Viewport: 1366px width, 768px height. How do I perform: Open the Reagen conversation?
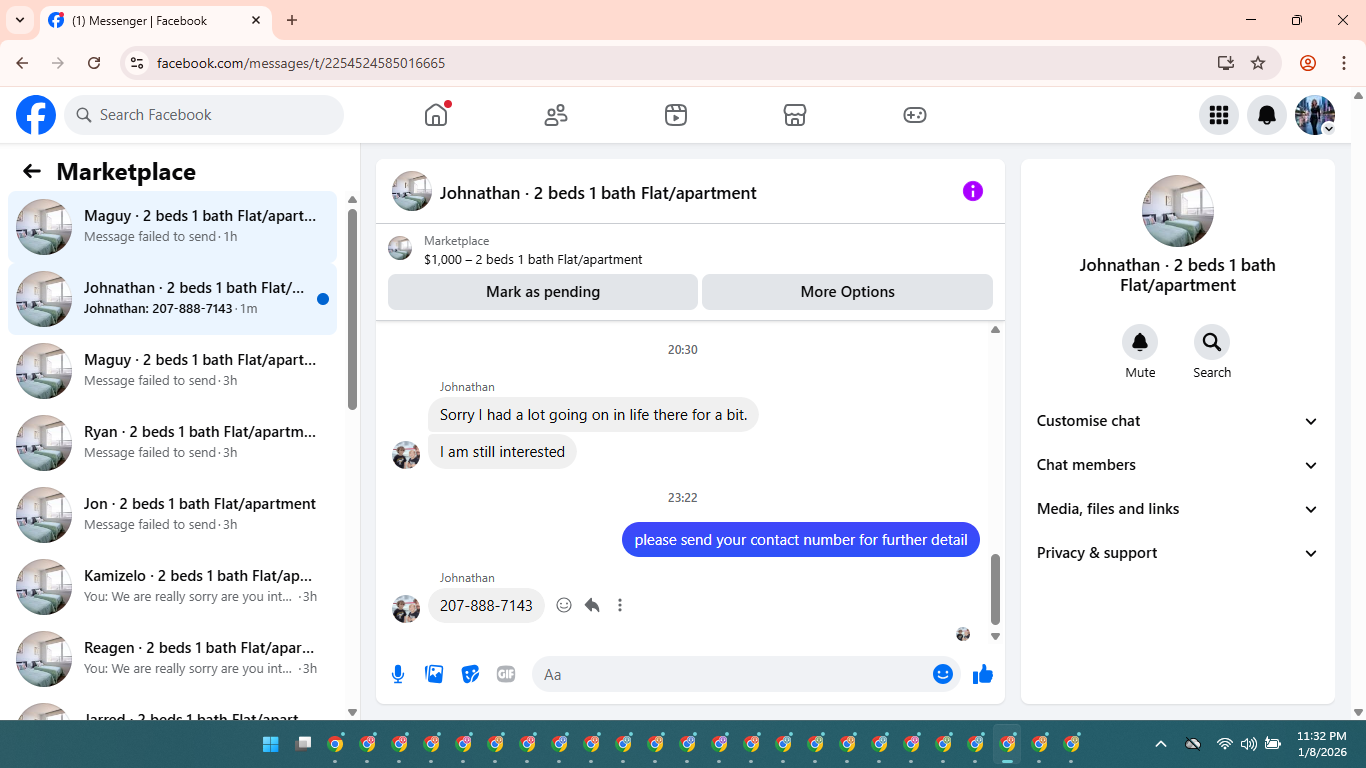[172, 659]
